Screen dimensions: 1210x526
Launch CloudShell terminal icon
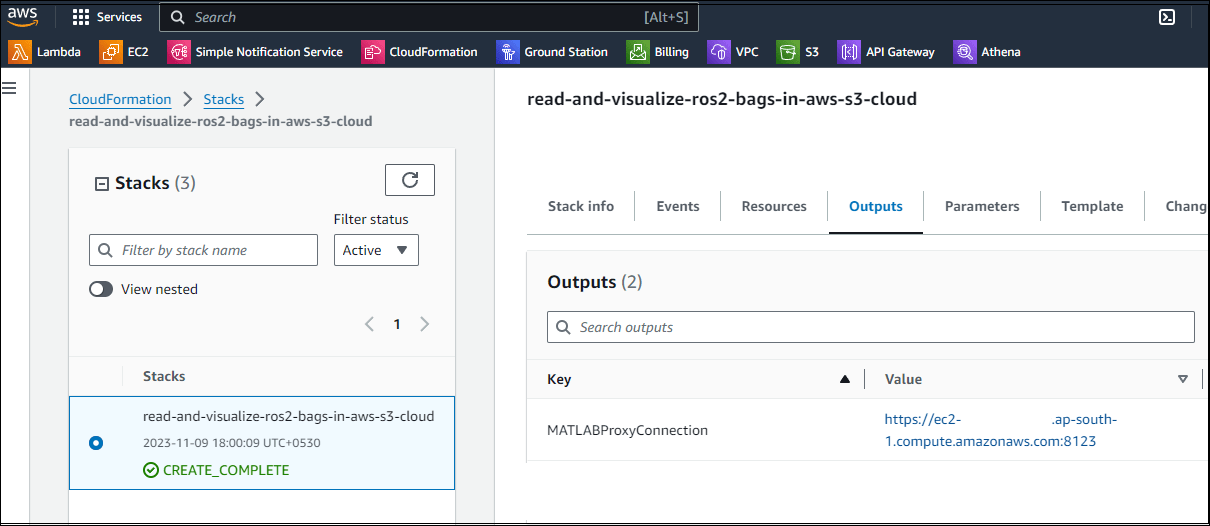coord(1166,17)
